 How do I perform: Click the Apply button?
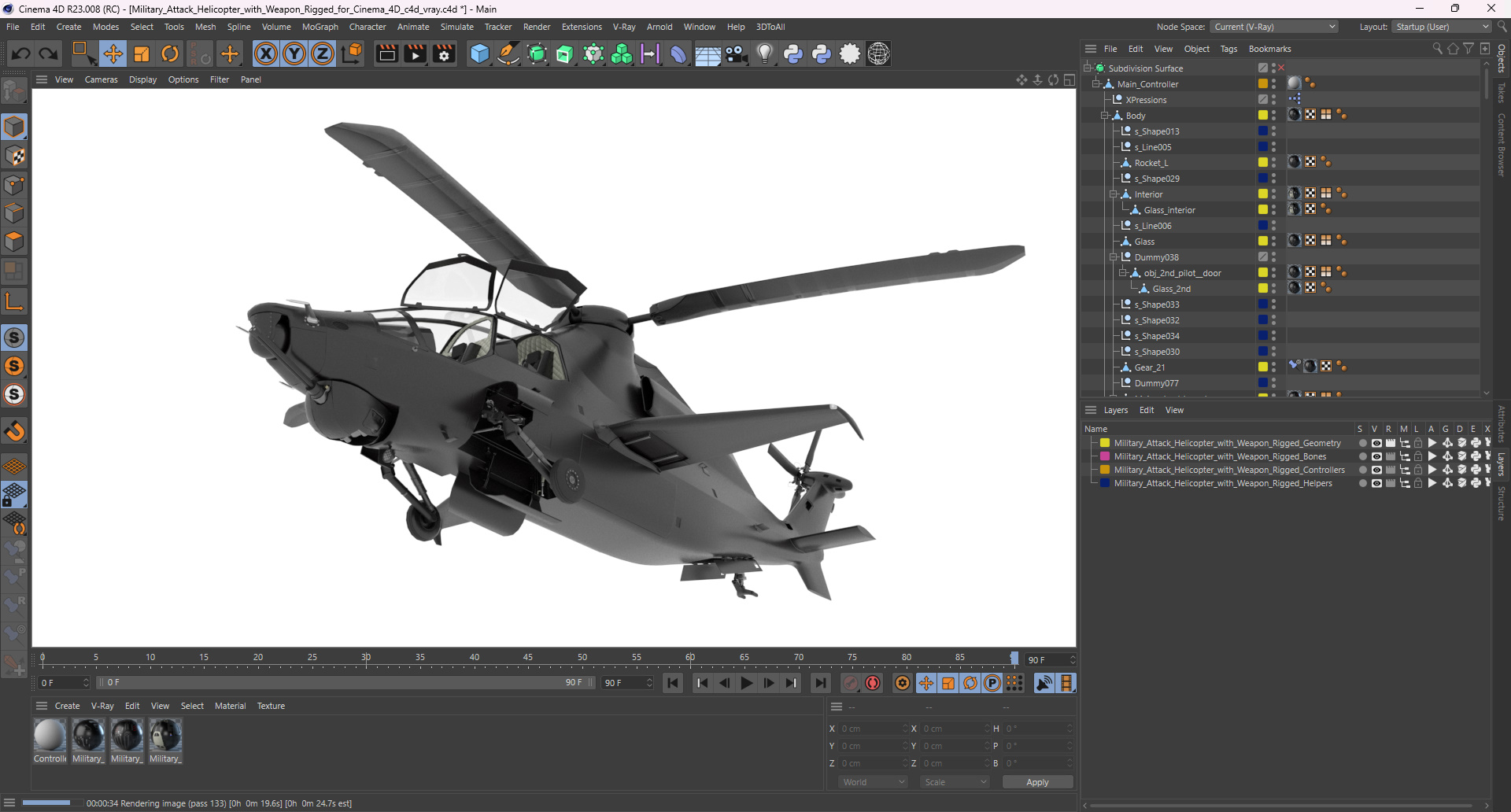tap(1037, 782)
